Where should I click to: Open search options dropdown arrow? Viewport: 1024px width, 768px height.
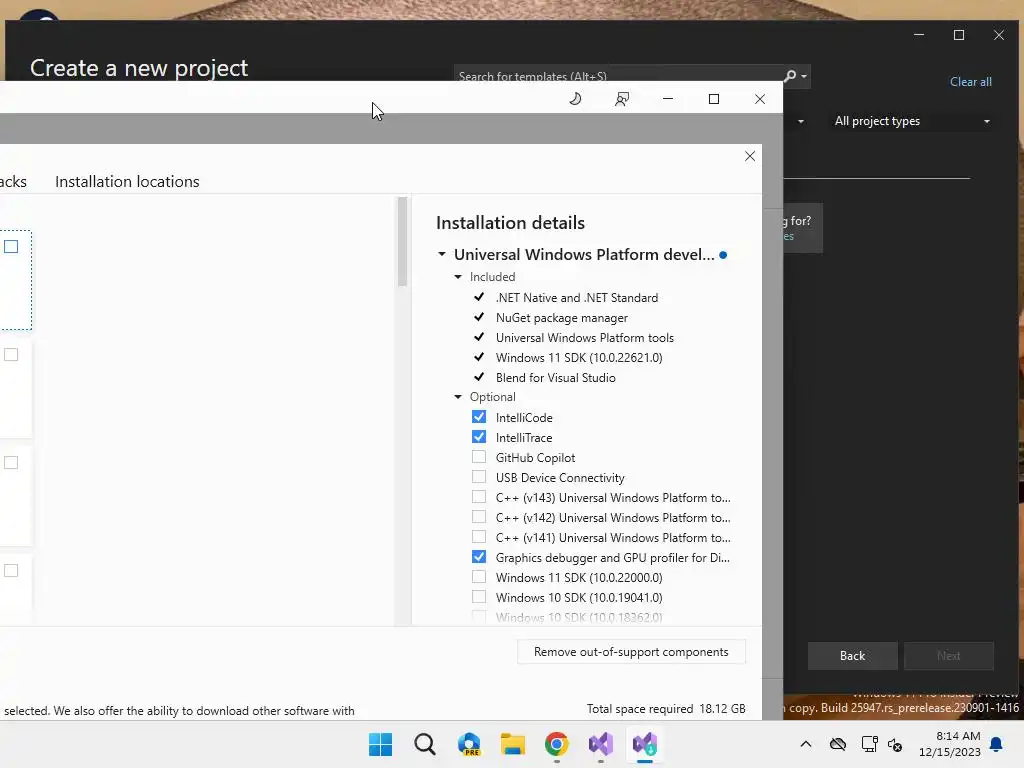click(x=804, y=76)
